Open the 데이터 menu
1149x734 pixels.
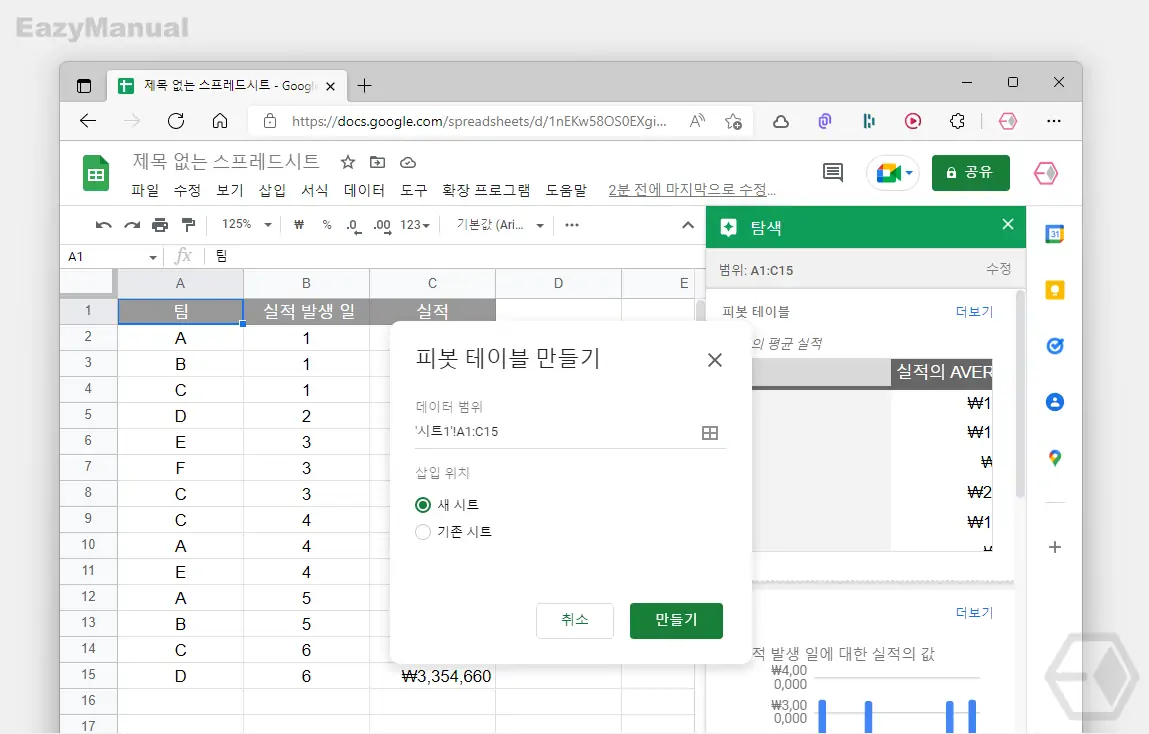[x=364, y=190]
